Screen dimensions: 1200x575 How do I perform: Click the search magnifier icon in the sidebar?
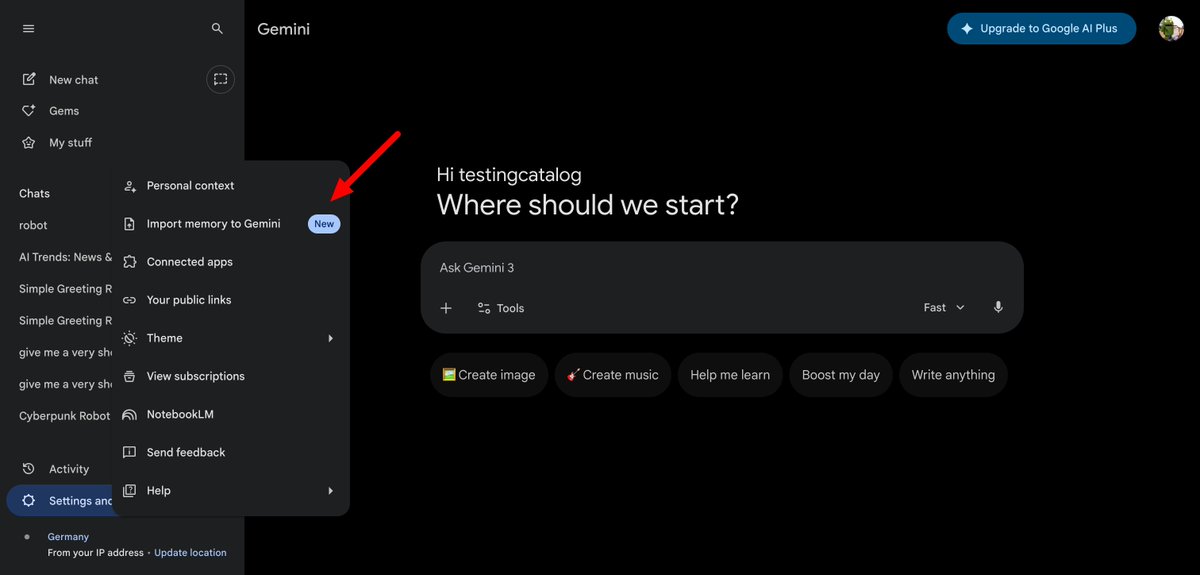[217, 29]
